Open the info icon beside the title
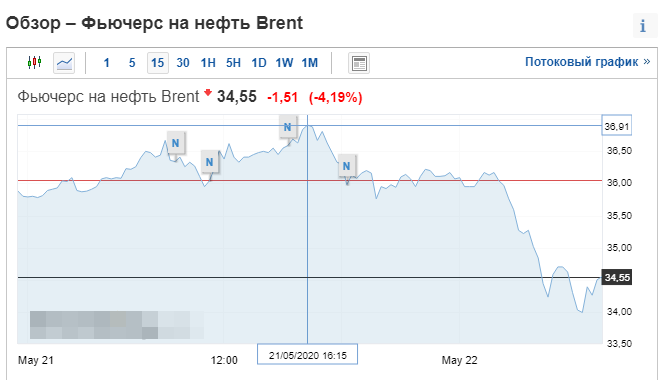The width and height of the screenshot is (663, 380). [x=643, y=26]
